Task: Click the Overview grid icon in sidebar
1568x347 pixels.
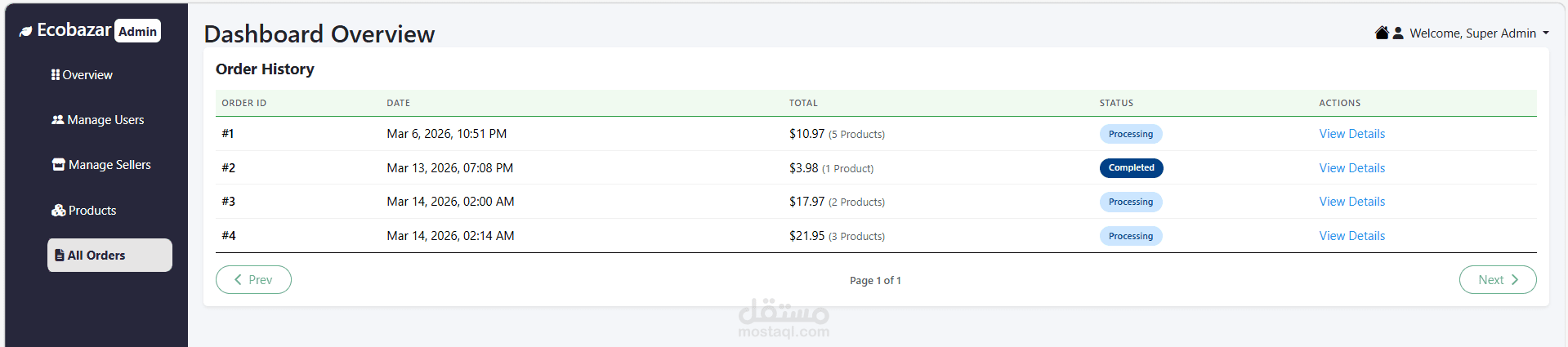Action: coord(56,74)
